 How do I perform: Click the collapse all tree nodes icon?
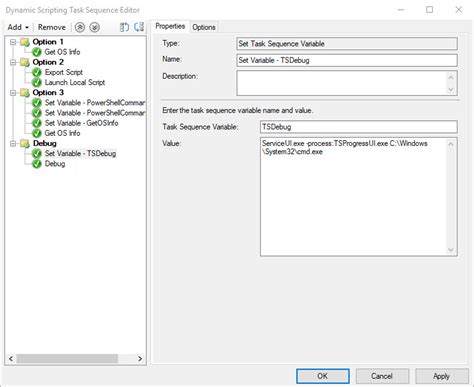[139, 27]
